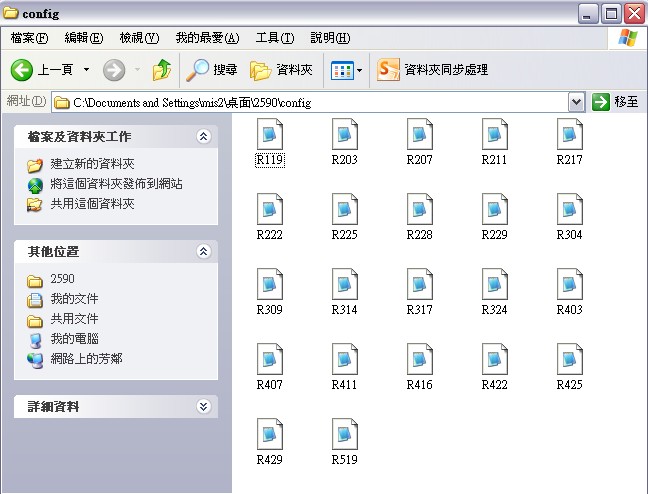The width and height of the screenshot is (648, 494).
Task: Open the 檔案(F) menu
Action: (29, 38)
